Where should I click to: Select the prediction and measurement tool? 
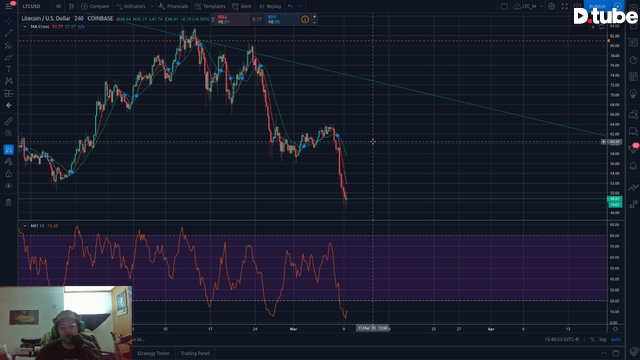click(x=9, y=93)
